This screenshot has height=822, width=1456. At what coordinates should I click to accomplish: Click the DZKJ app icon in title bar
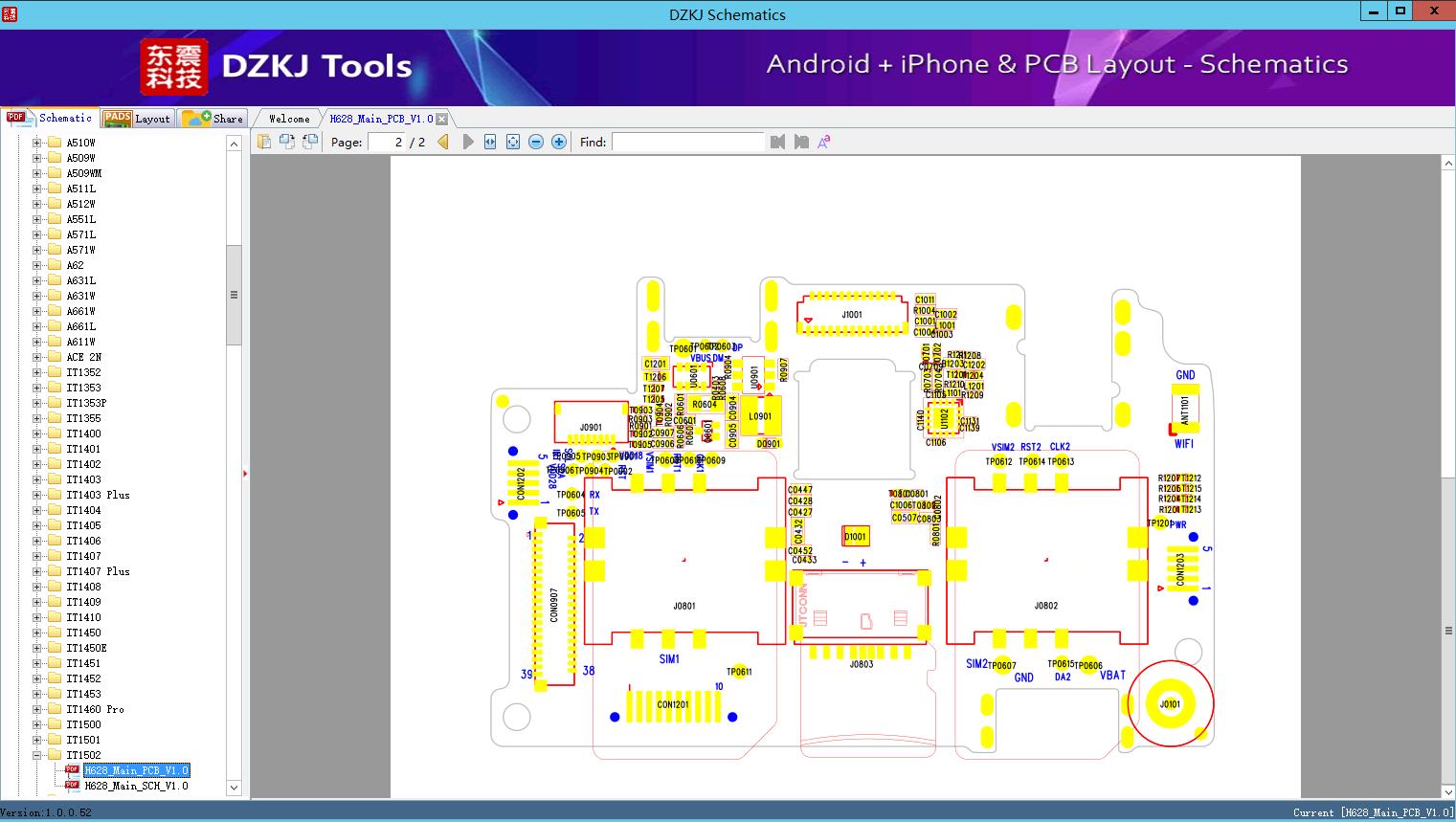pyautogui.click(x=9, y=13)
